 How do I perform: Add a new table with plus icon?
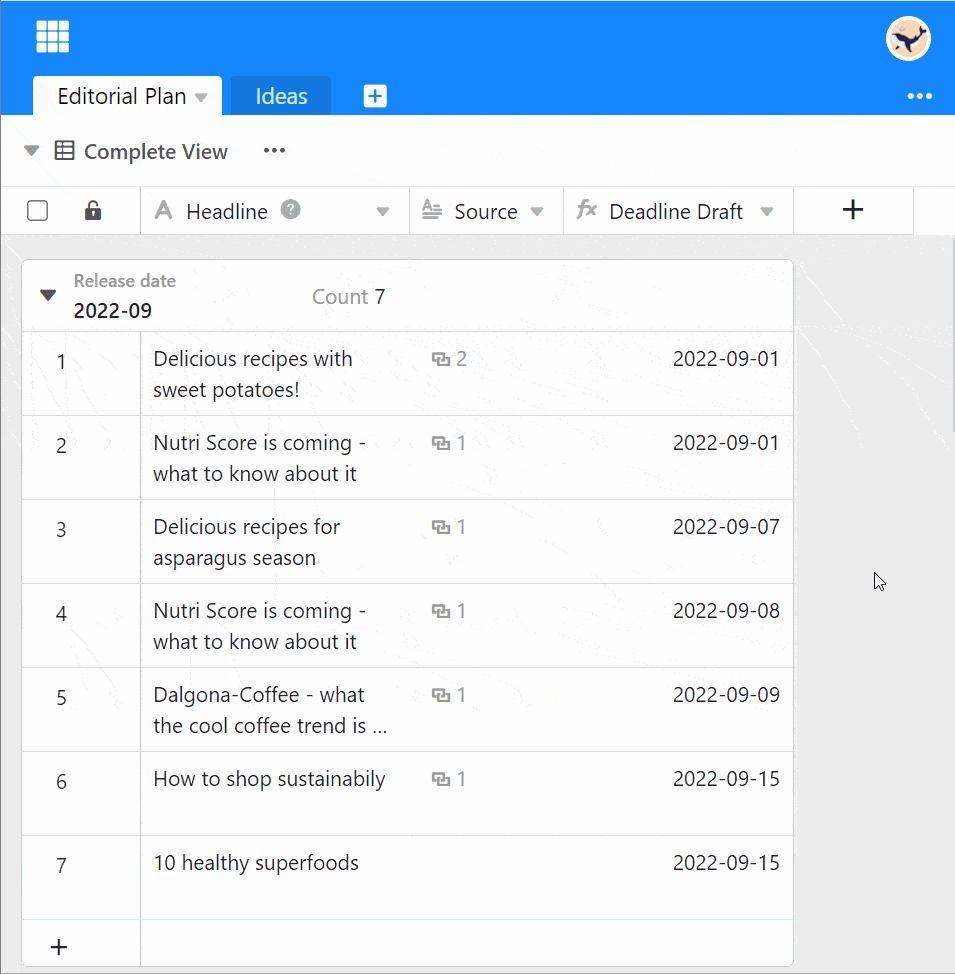374,96
